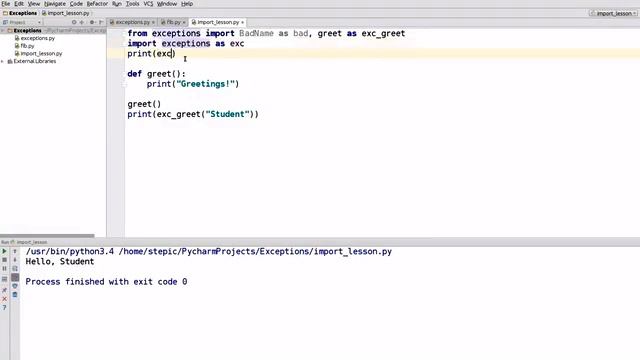Open the Edit menu
This screenshot has width=640, height=360.
[x=19, y=4]
